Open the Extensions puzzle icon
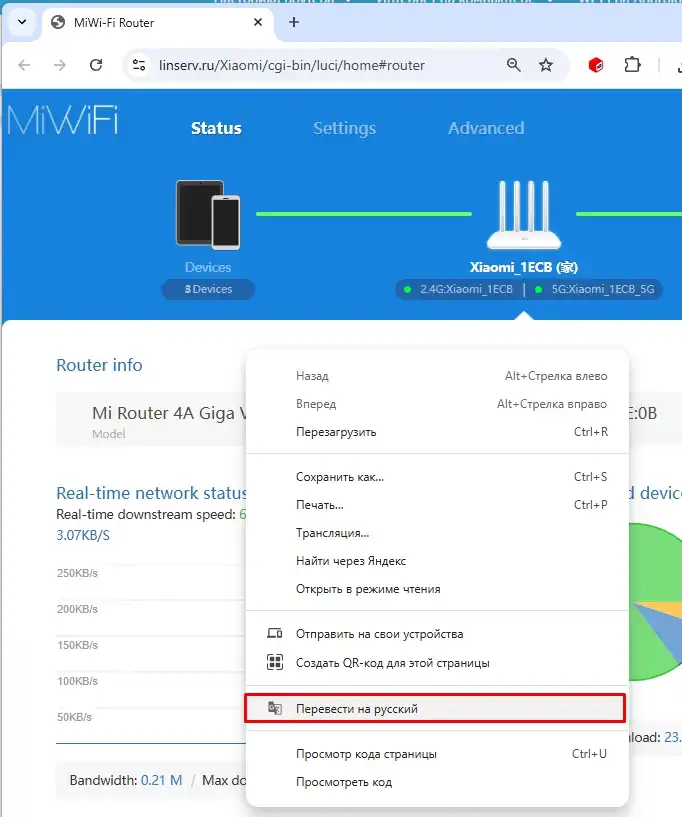The height and width of the screenshot is (817, 682). 632,65
